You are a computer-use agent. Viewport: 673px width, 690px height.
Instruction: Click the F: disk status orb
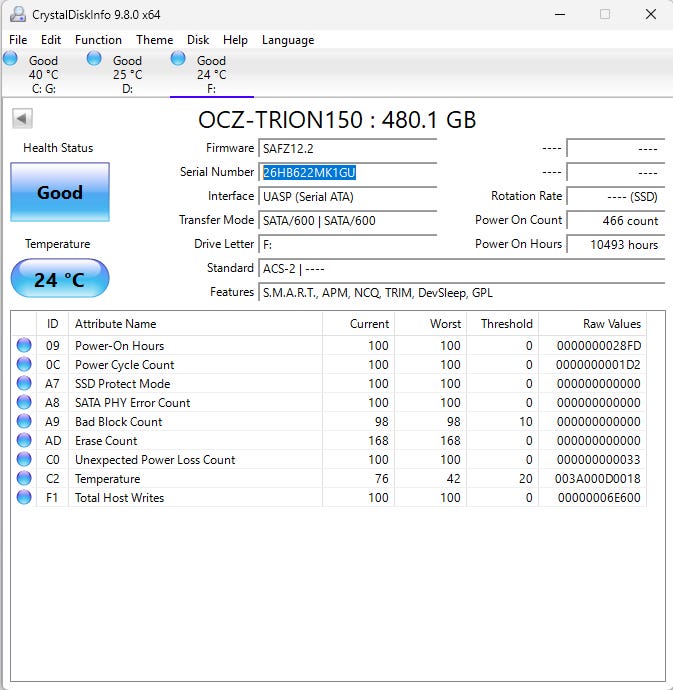179,59
